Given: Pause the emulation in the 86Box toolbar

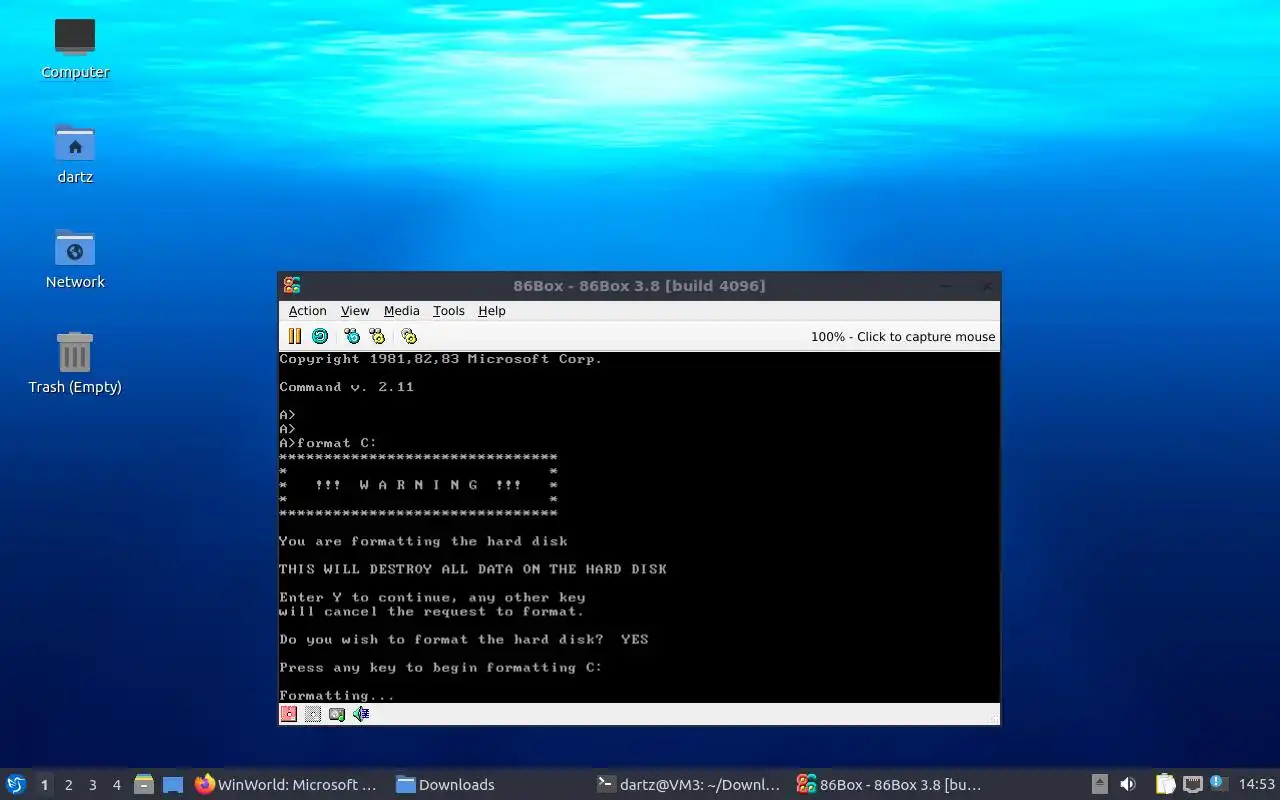Looking at the screenshot, I should [x=295, y=336].
